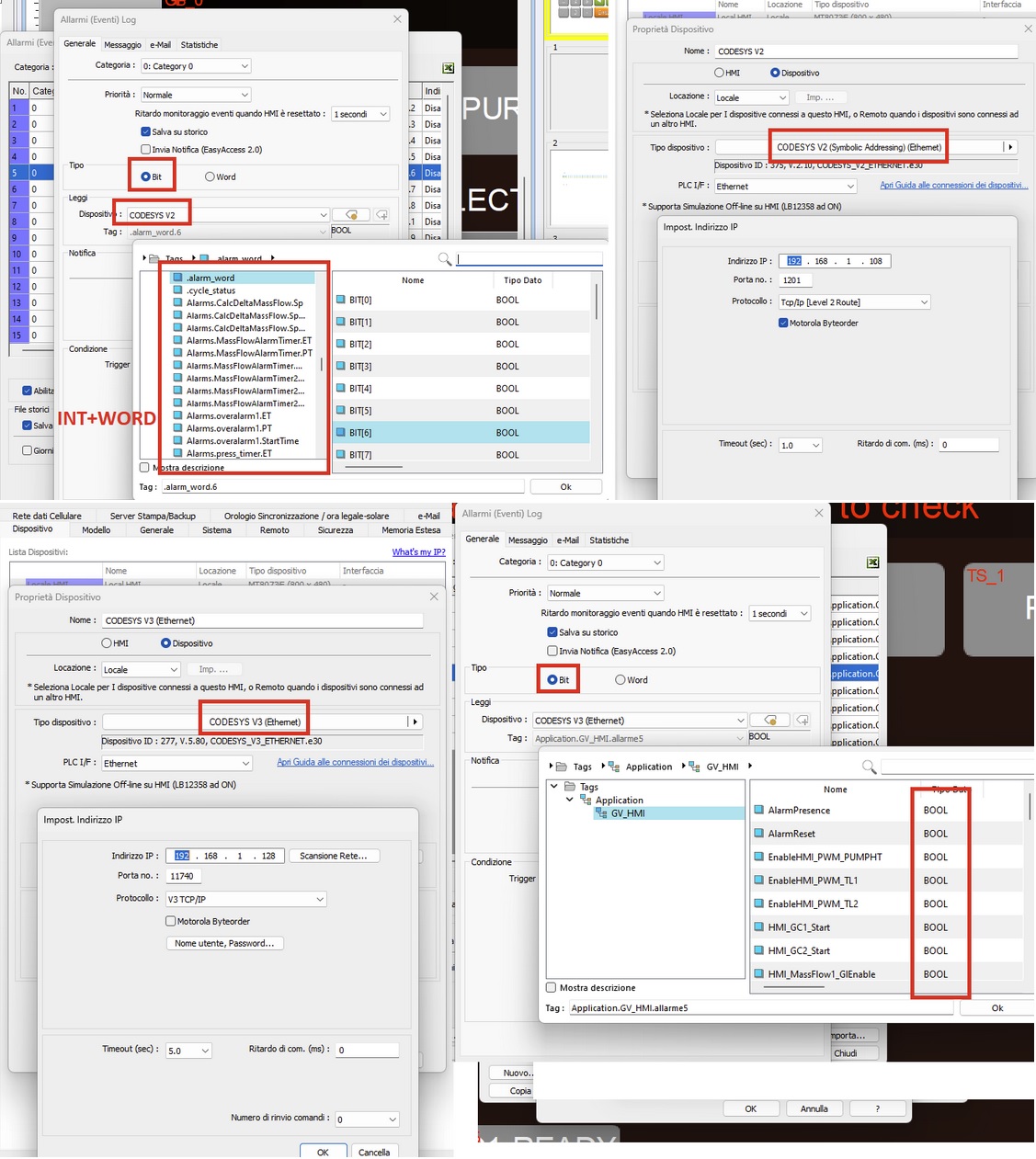This screenshot has height=1159, width=1036.
Task: Enable Mostra descrizione in the GV_HMI tag browser
Action: point(552,987)
